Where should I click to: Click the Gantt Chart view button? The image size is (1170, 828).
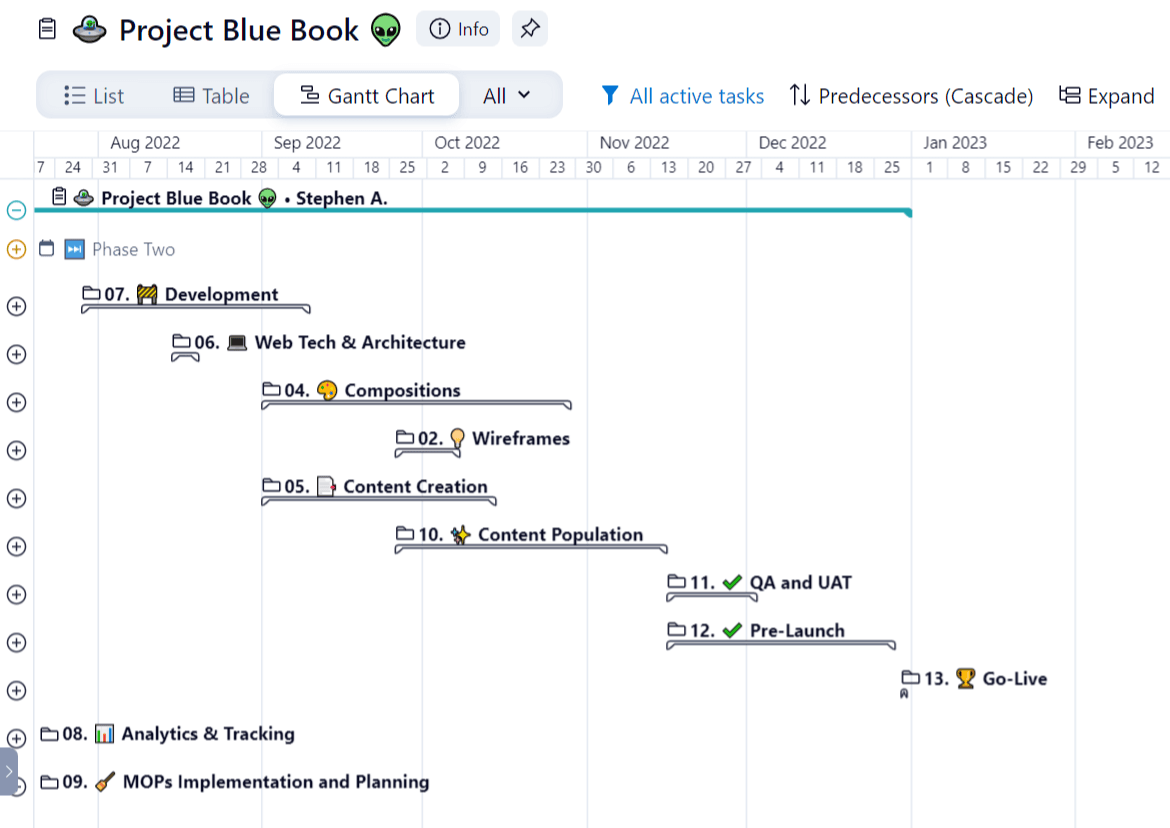point(366,95)
